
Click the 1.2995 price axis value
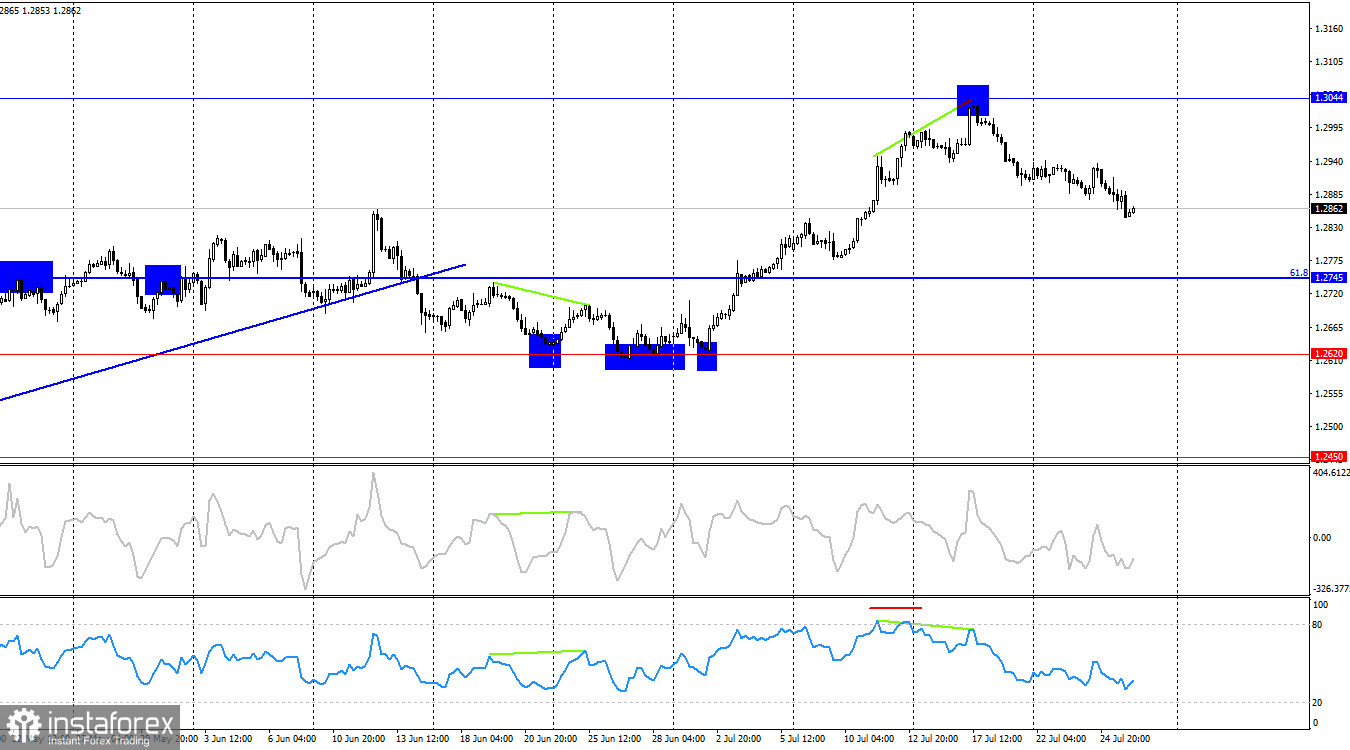1329,128
